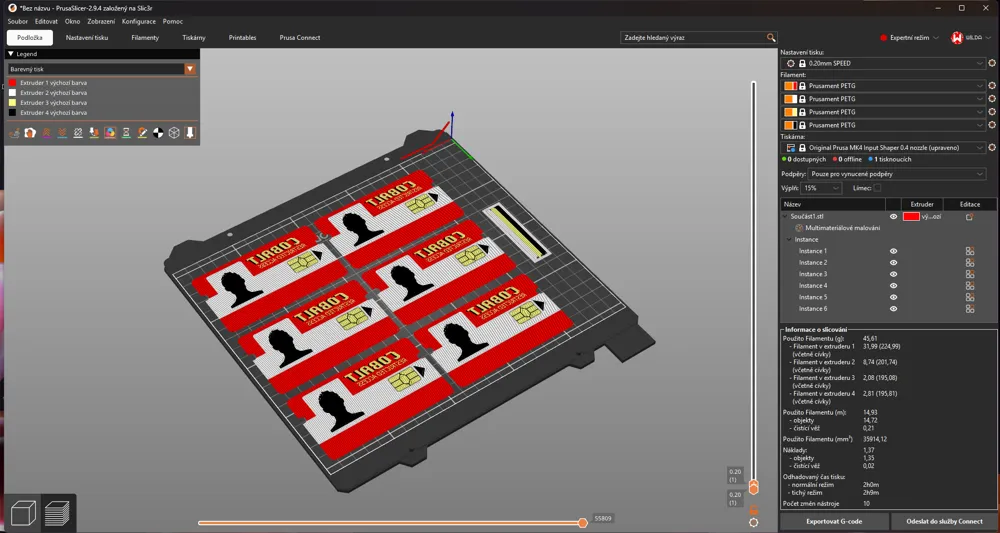The image size is (1000, 533).
Task: Toggle Seams visibility icon in legend
Action: (78, 133)
